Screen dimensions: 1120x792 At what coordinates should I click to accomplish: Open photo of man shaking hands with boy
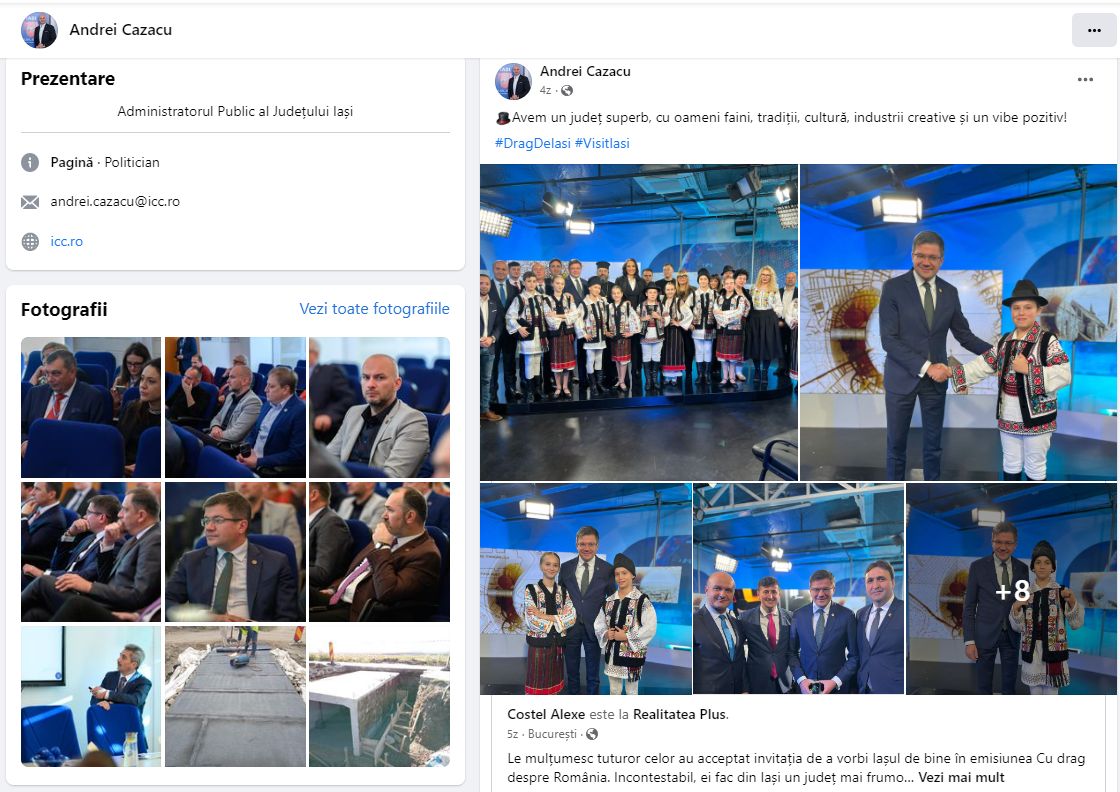point(958,322)
